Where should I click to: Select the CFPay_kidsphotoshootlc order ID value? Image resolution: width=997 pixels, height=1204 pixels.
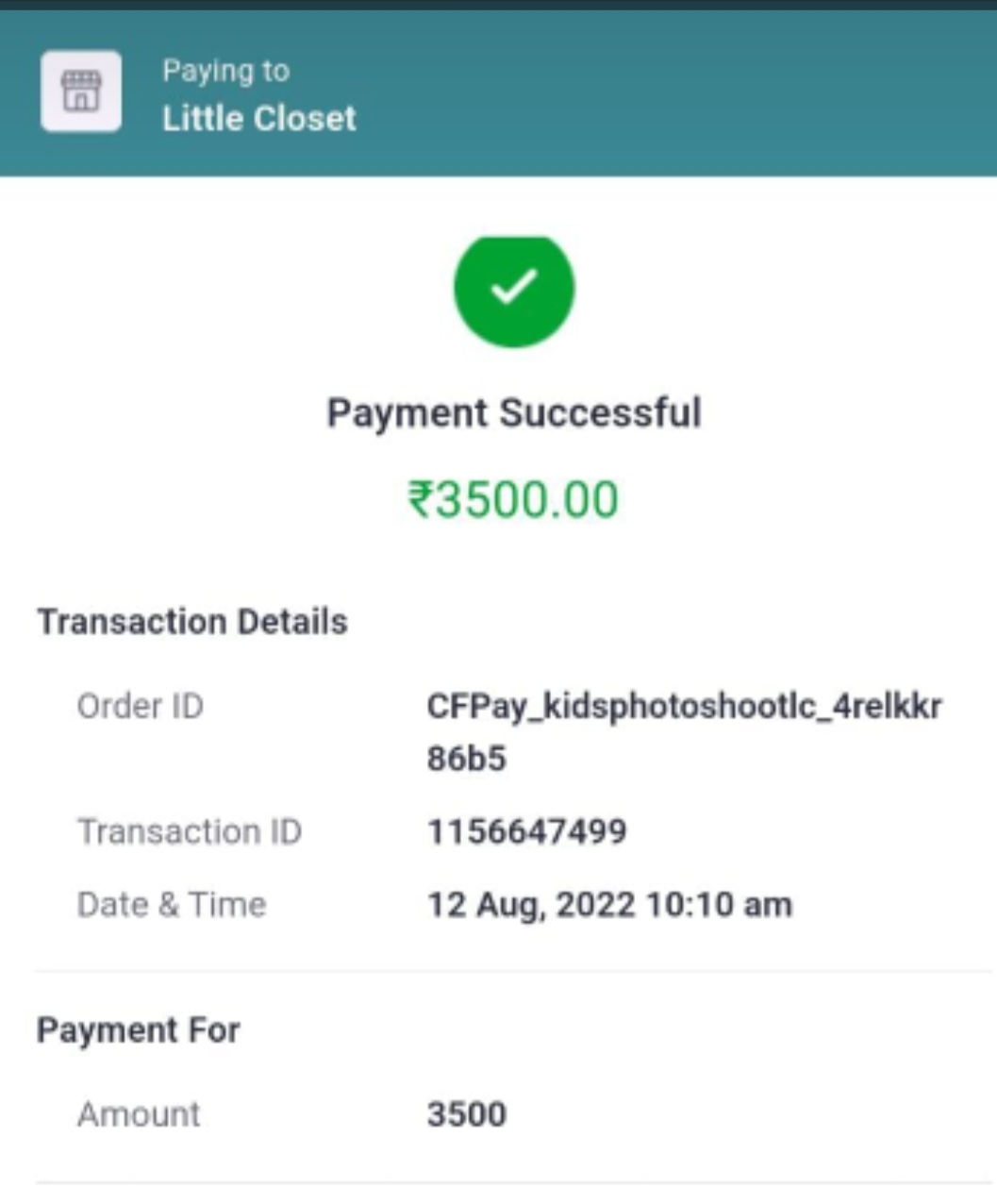click(x=684, y=707)
